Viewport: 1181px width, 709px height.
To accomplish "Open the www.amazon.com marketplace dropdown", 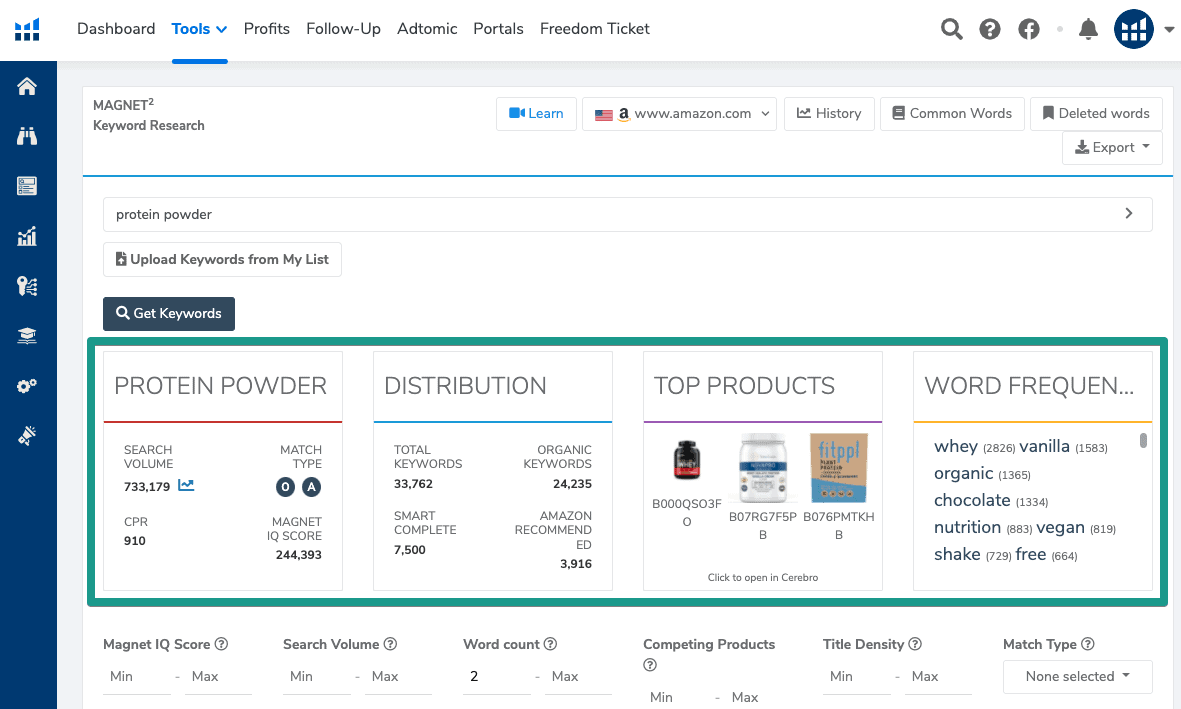I will pyautogui.click(x=679, y=114).
